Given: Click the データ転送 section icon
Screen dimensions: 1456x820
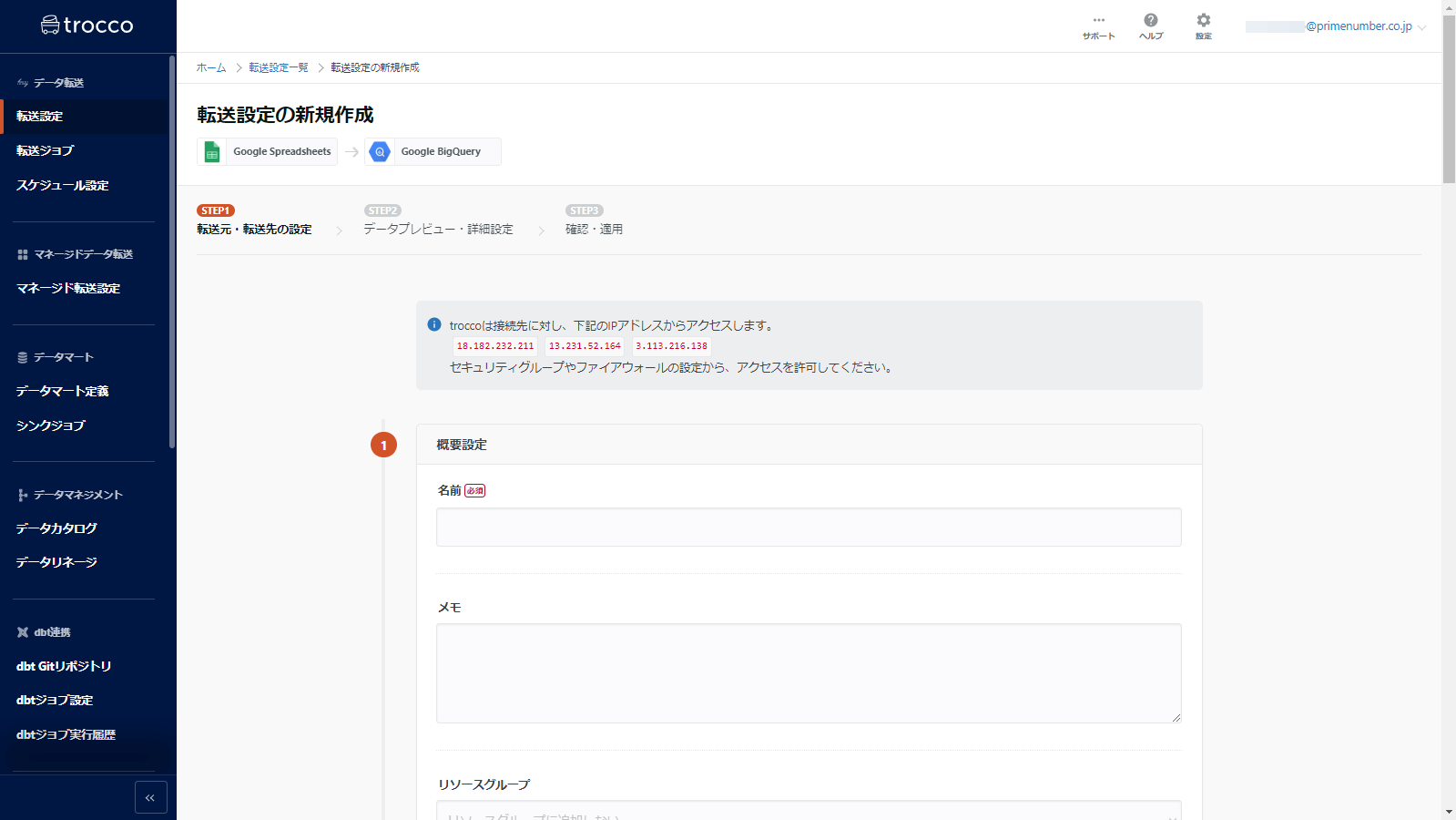Looking at the screenshot, I should click(23, 83).
